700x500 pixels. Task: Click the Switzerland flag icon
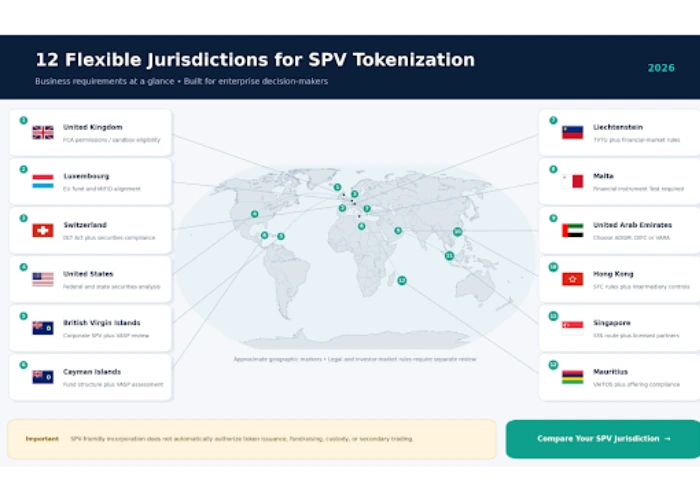tap(43, 230)
